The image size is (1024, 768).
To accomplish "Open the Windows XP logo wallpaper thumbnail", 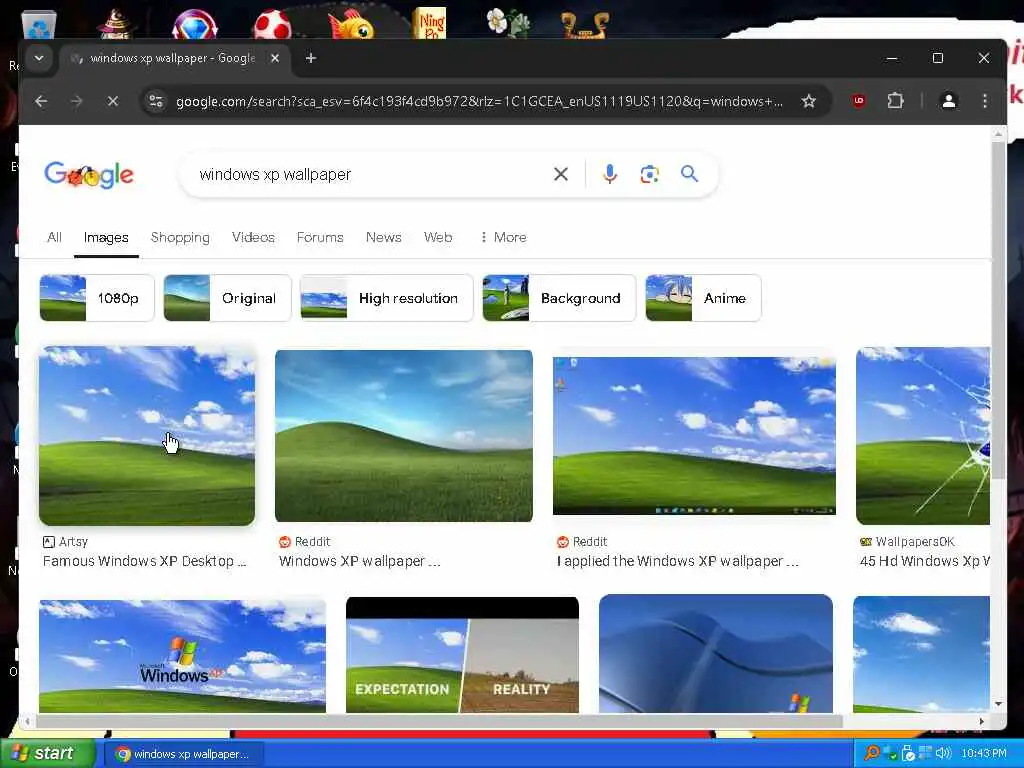I will pyautogui.click(x=182, y=656).
